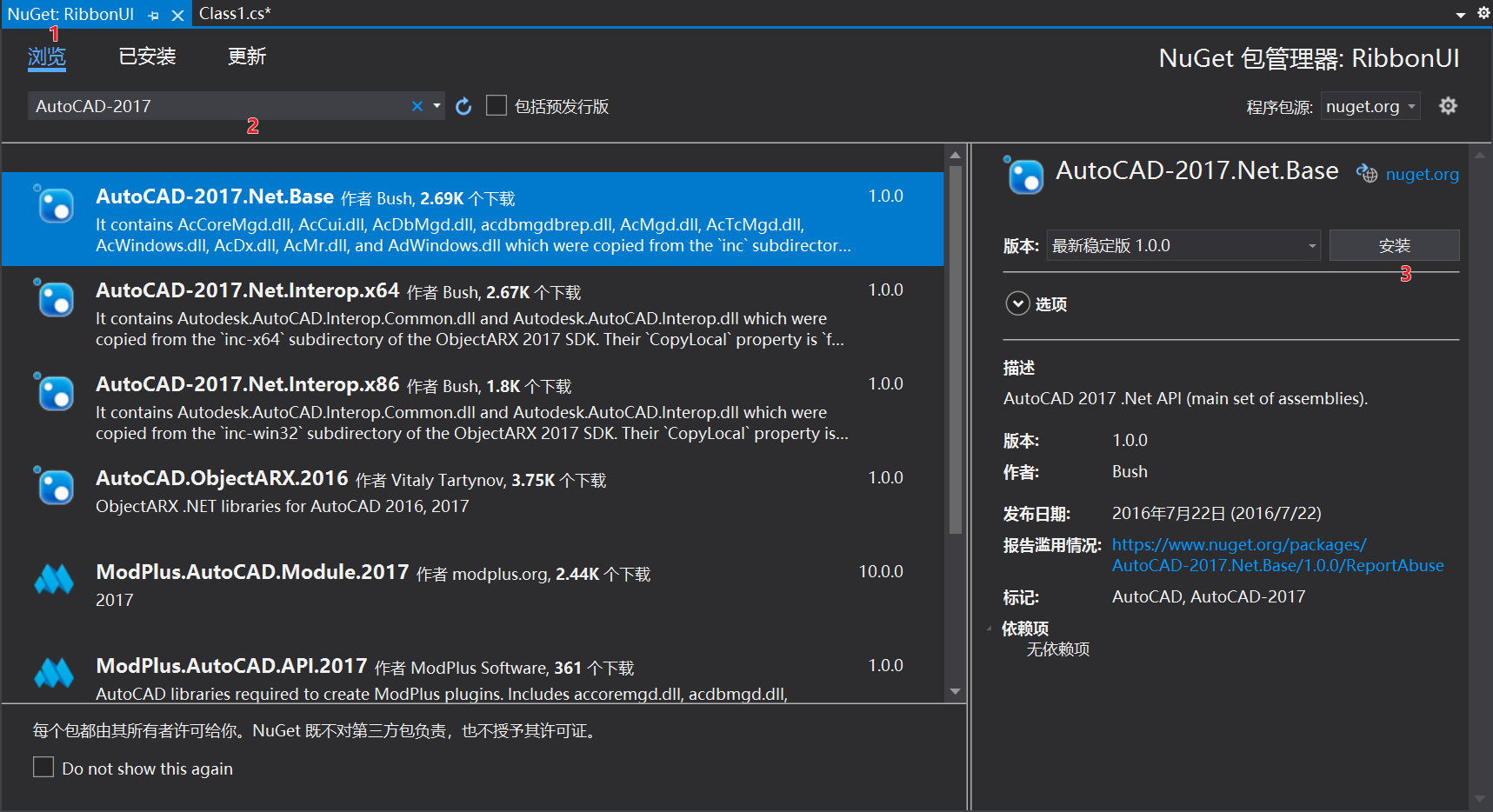Select the ModPlus.AutoCAD.API.2017 package icon
The width and height of the screenshot is (1493, 812).
pos(54,673)
